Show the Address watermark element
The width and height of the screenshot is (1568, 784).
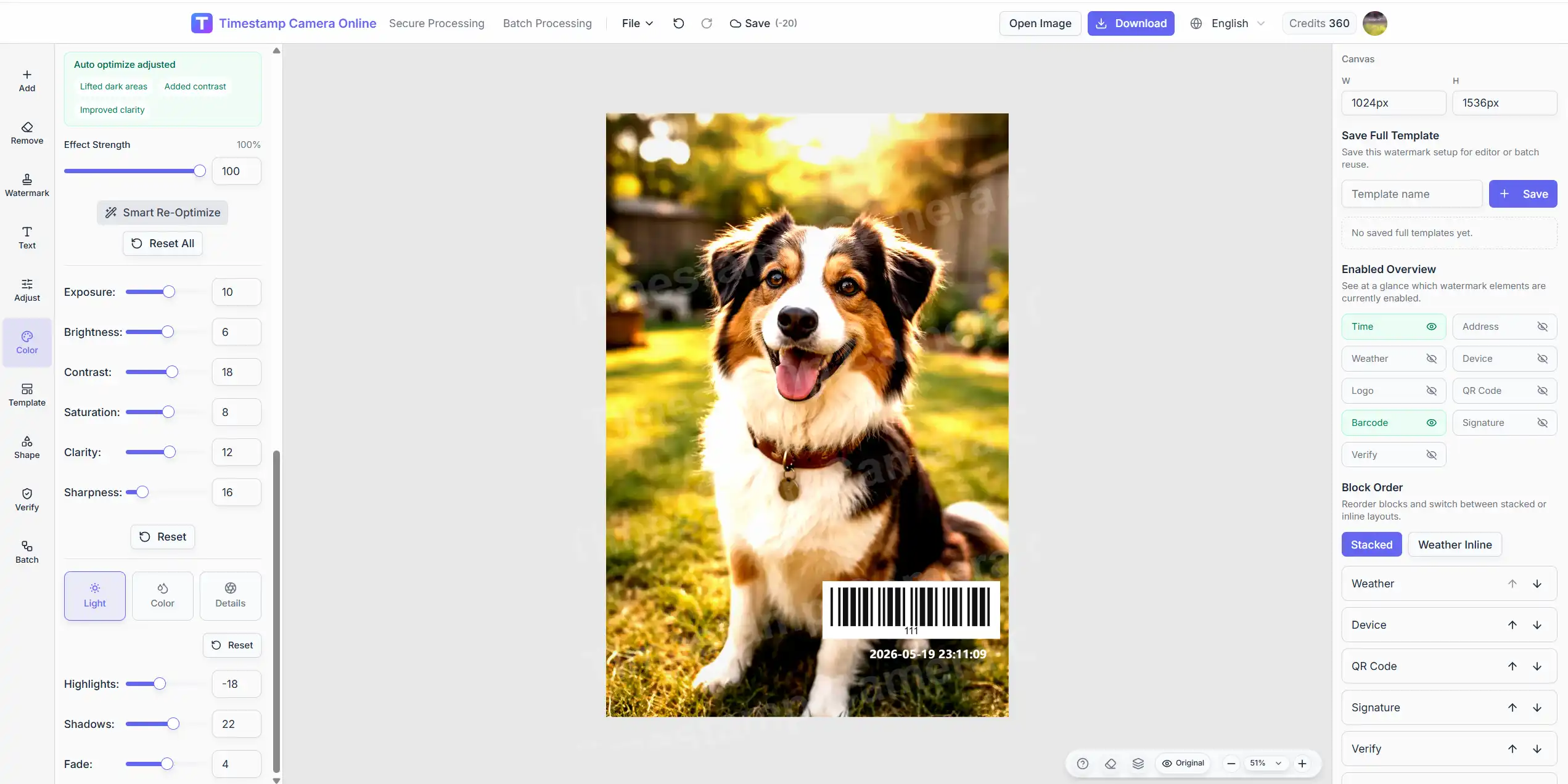(x=1504, y=327)
